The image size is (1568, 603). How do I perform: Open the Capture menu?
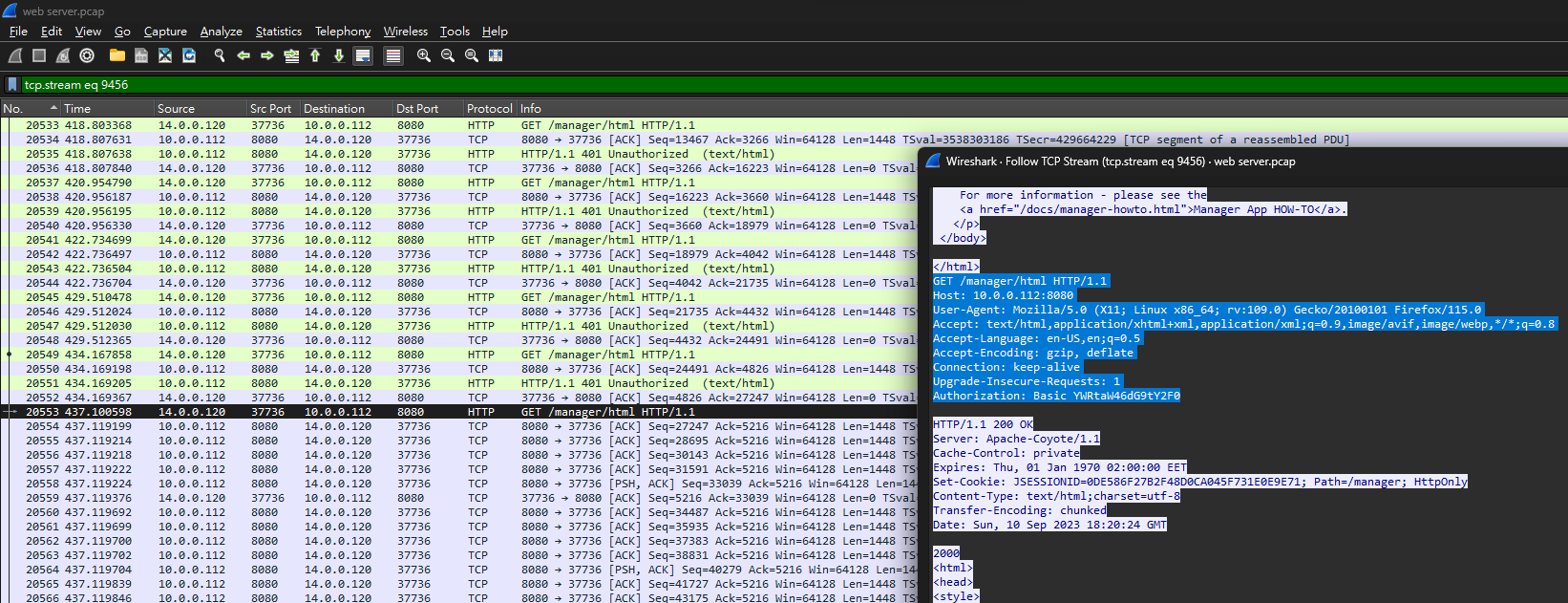click(165, 32)
